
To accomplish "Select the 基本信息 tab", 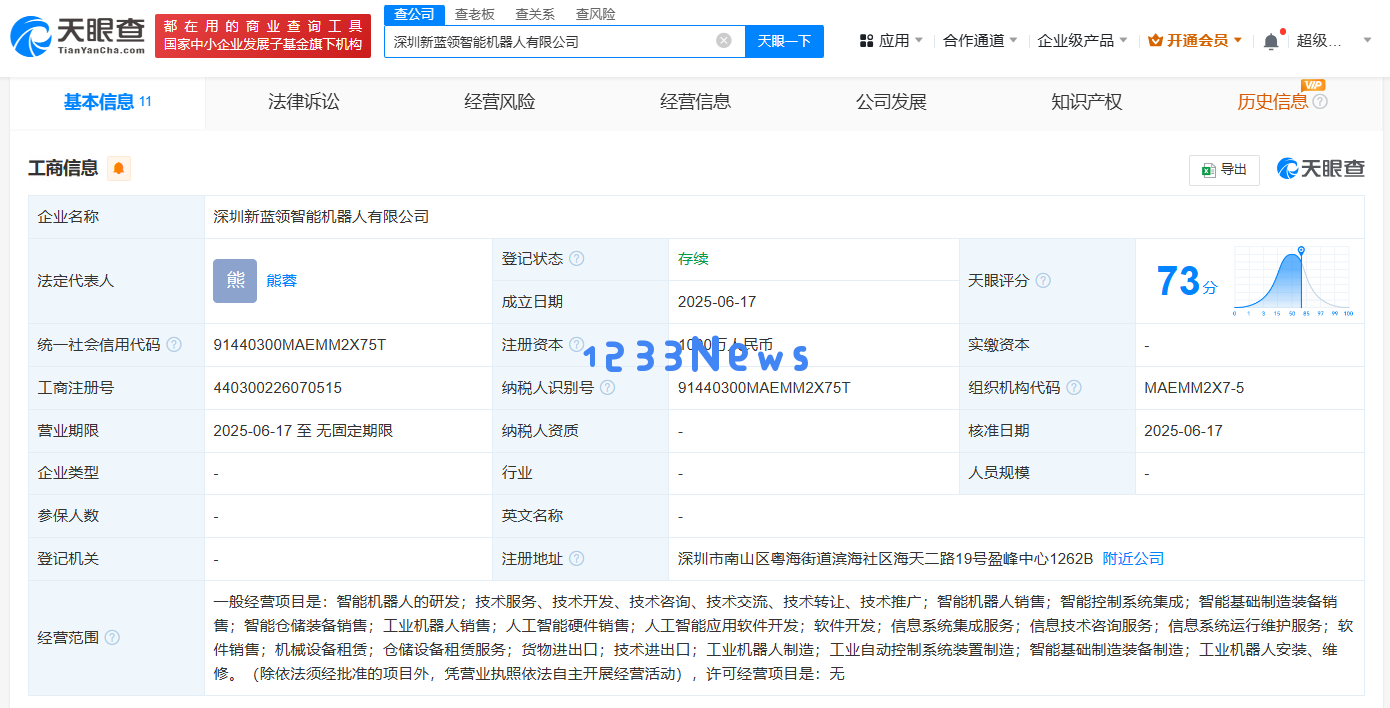I will point(107,102).
